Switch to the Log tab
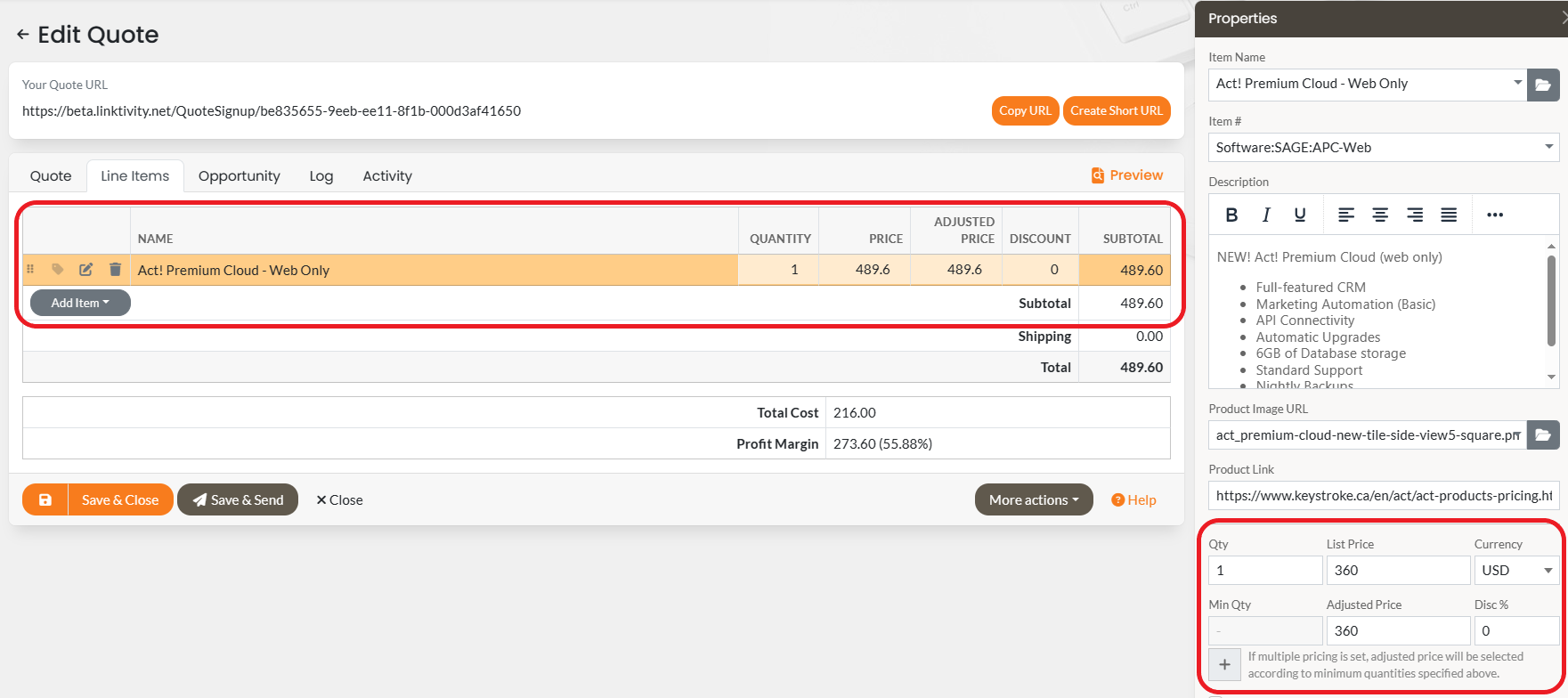Image resolution: width=1568 pixels, height=698 pixels. [x=321, y=176]
